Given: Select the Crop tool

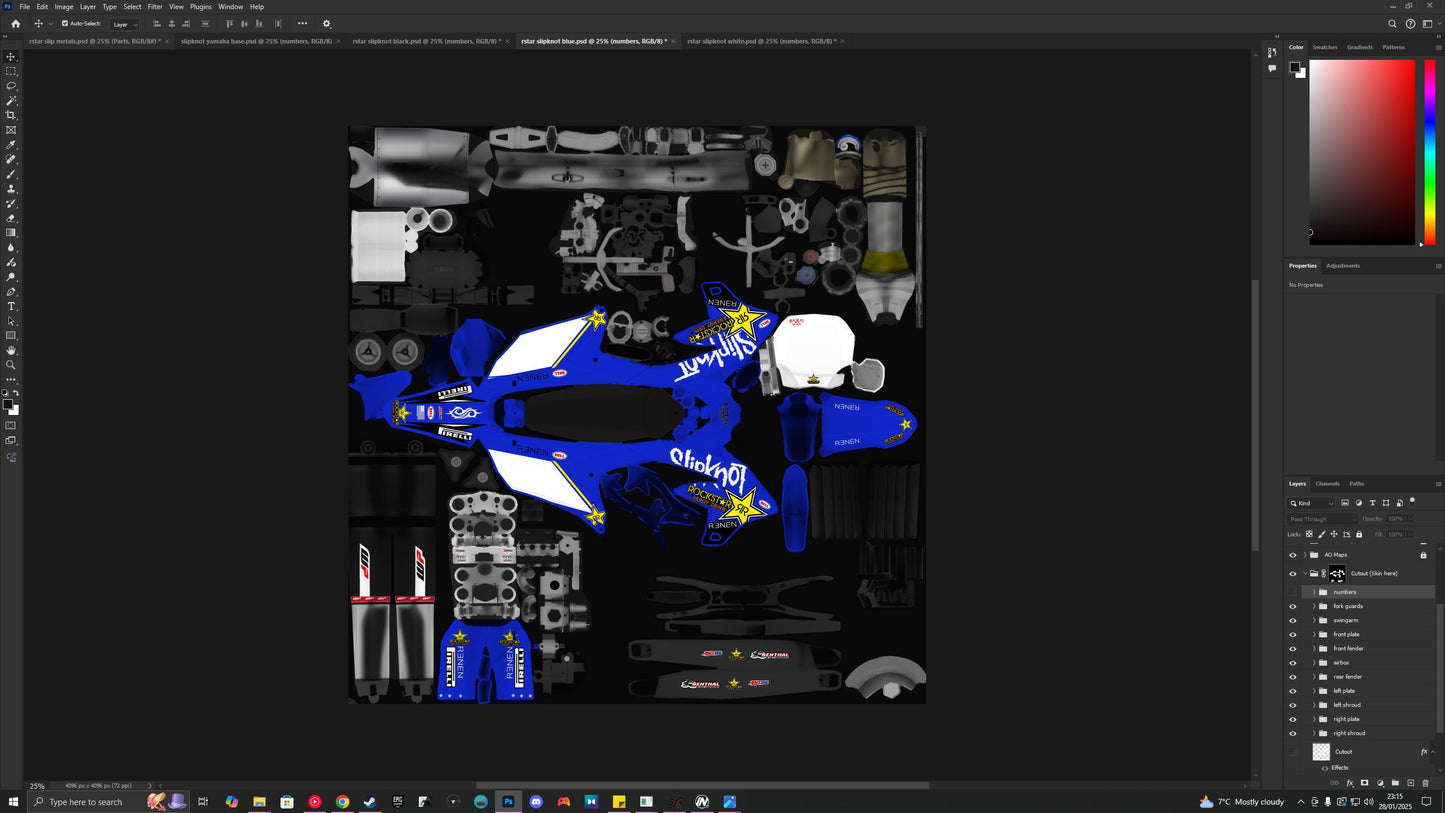Looking at the screenshot, I should tap(11, 115).
